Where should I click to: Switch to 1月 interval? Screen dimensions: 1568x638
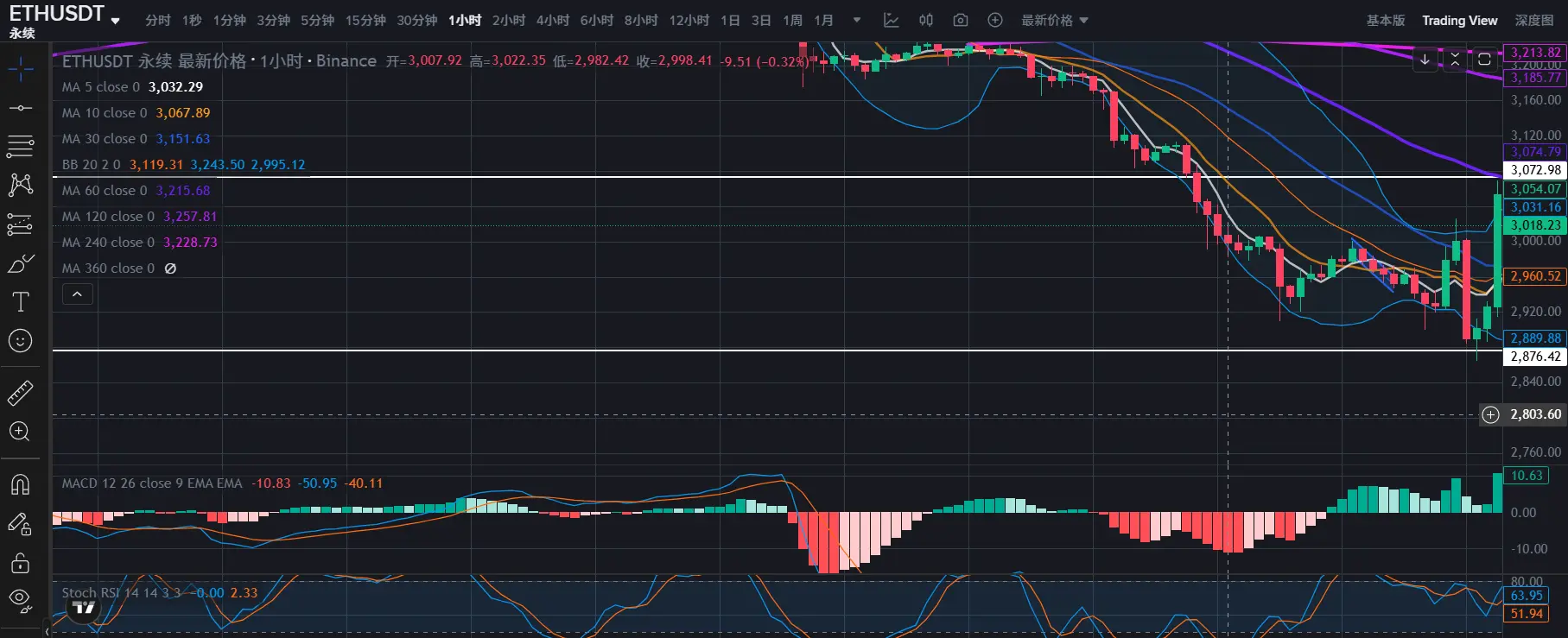[x=824, y=20]
